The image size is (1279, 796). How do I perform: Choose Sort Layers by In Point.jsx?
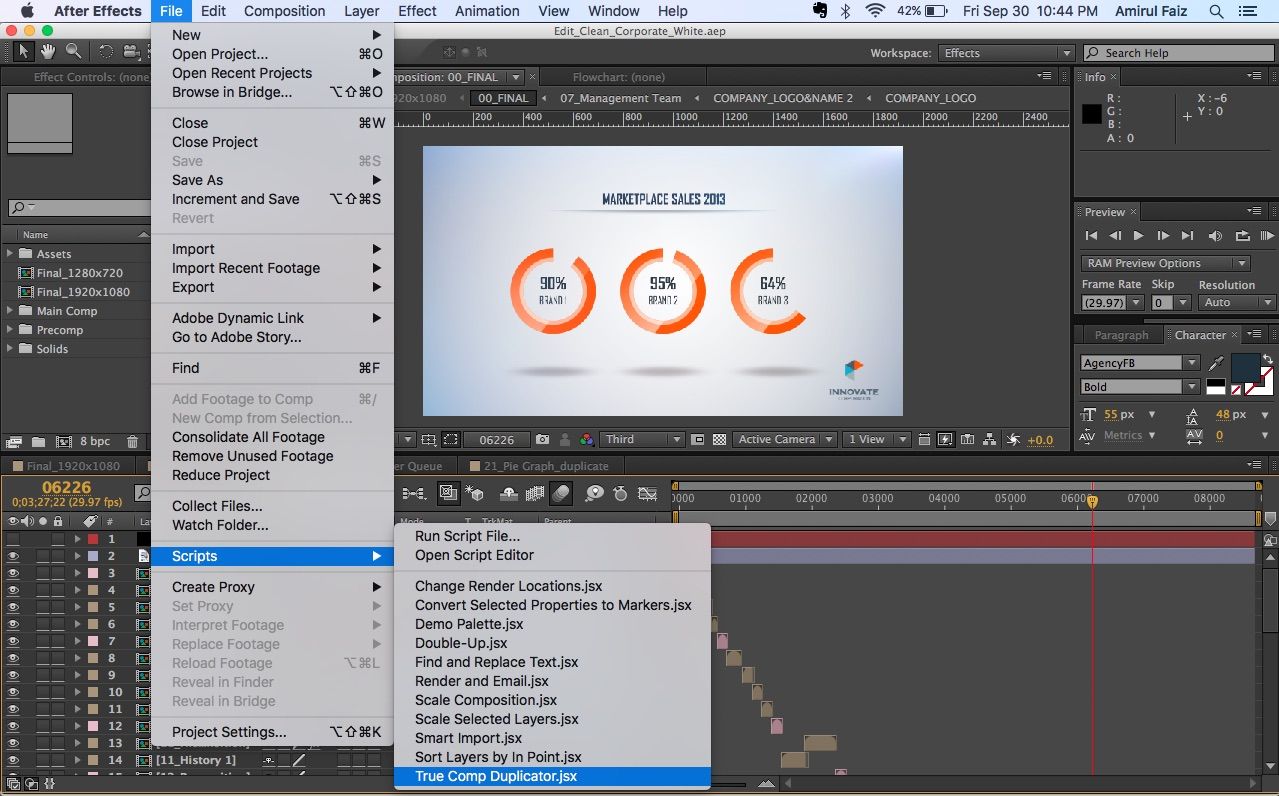[x=552, y=757]
